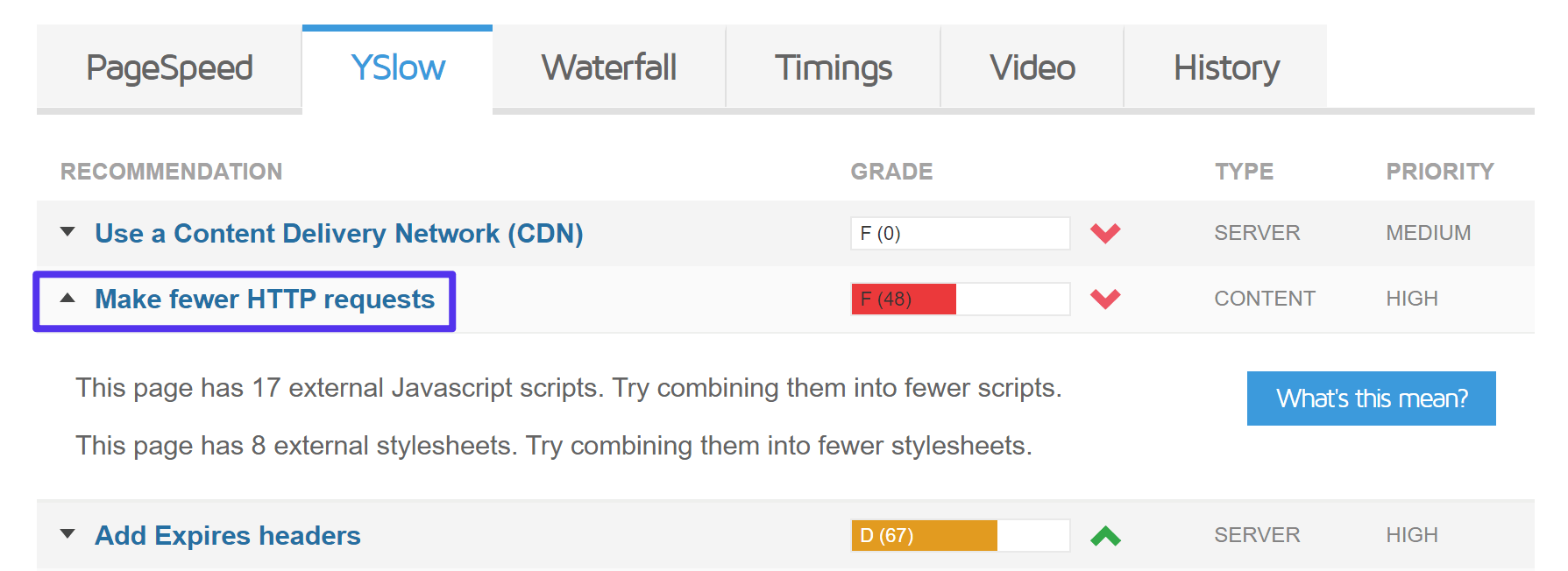Select the active YSlow tab
1568x571 pixels.
(398, 67)
